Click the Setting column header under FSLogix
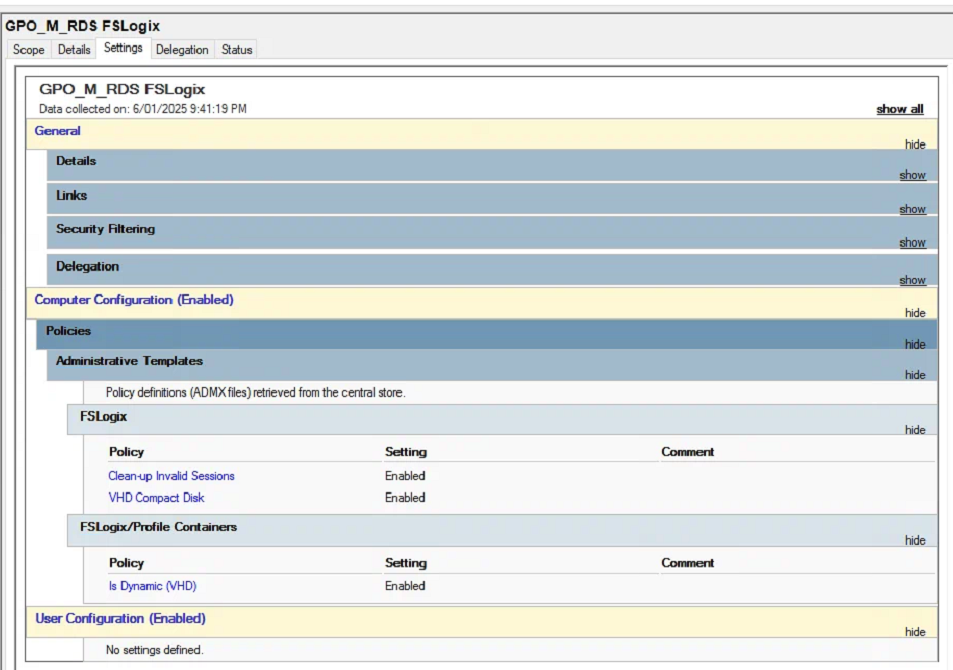This screenshot has width=953, height=670. tap(406, 452)
